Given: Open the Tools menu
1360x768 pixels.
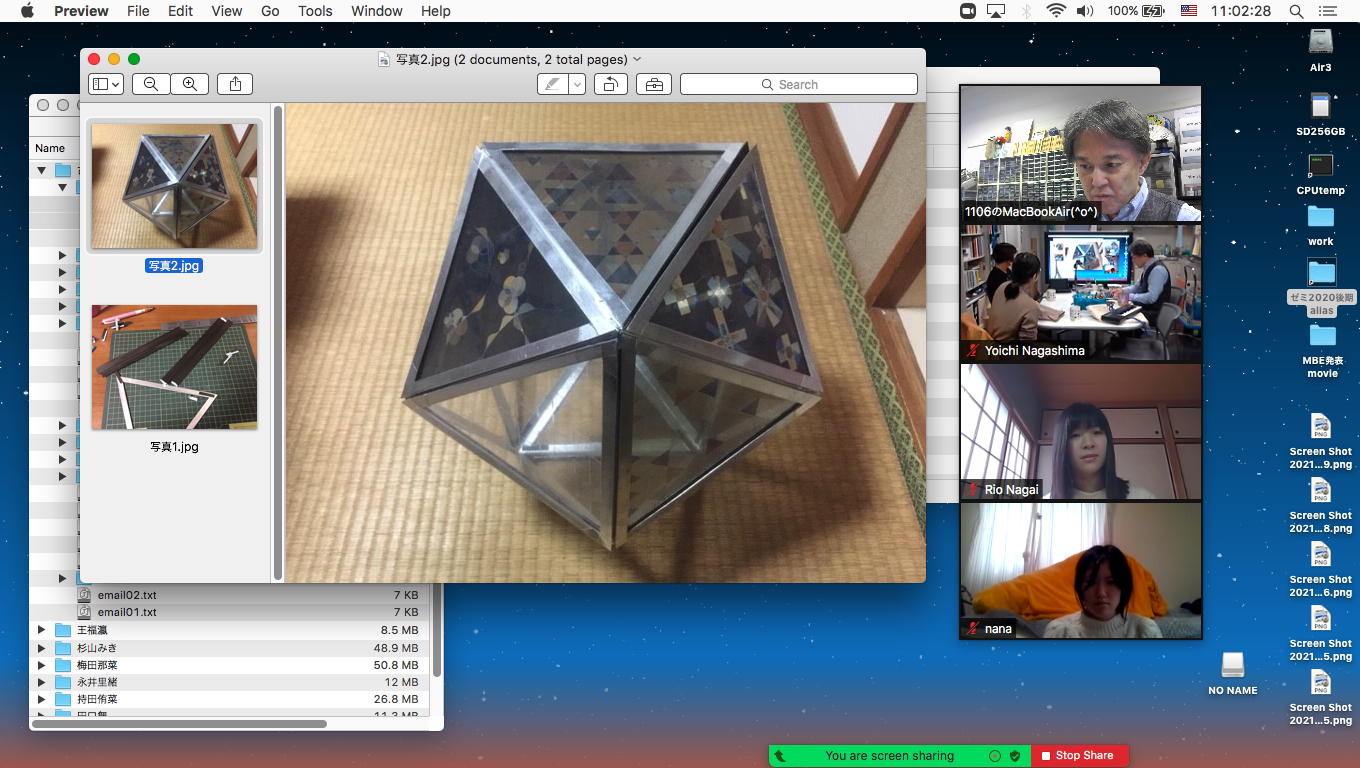Looking at the screenshot, I should click(x=315, y=11).
